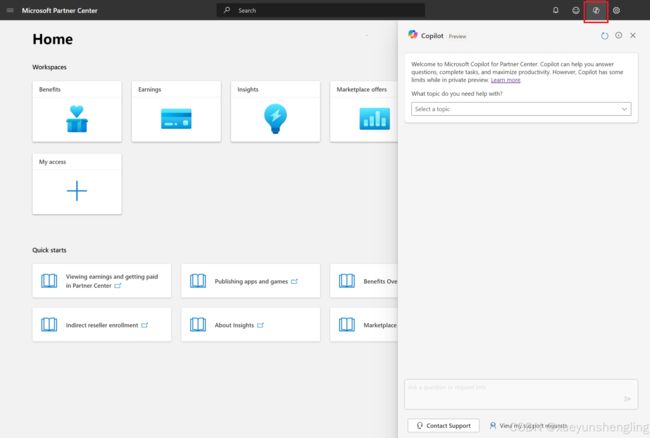Open Viewing earnings and getting paid link
The height and width of the screenshot is (438, 650).
[112, 281]
